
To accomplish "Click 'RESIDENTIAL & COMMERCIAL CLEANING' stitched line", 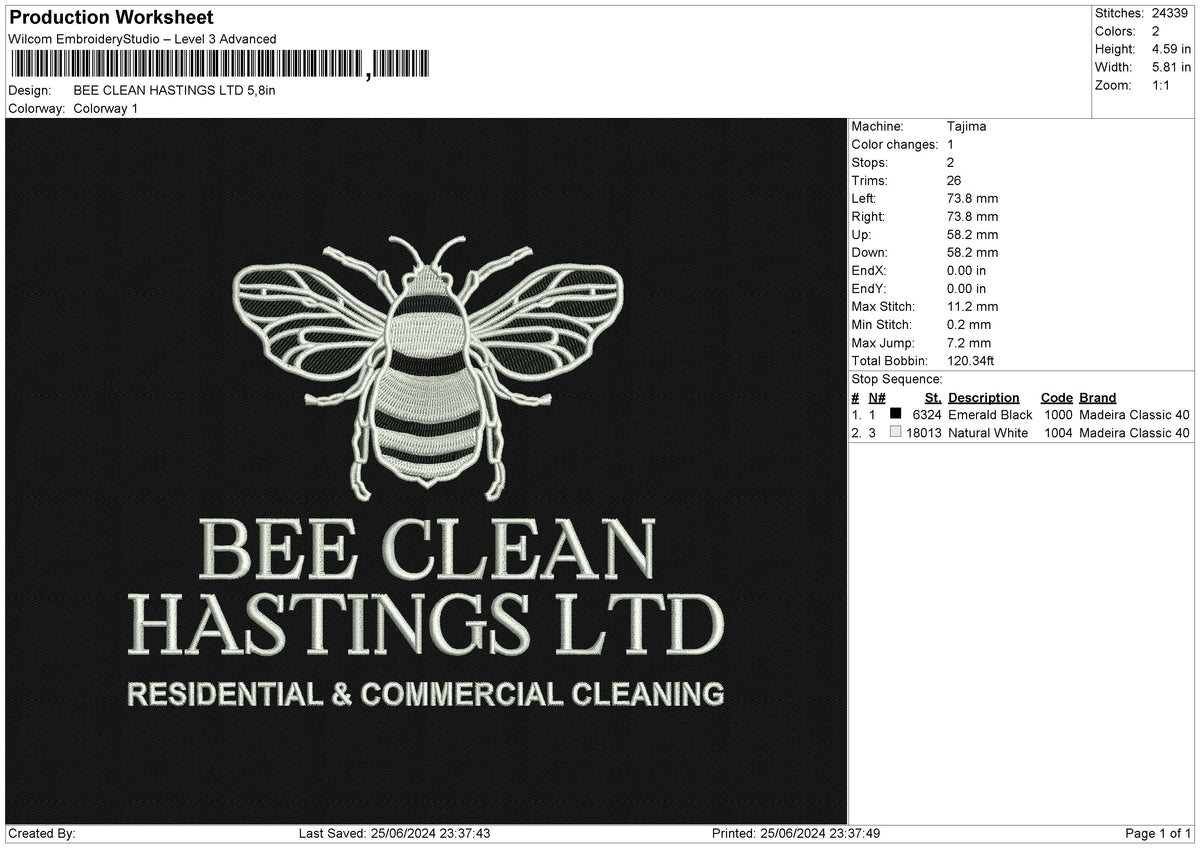I will 426,693.
